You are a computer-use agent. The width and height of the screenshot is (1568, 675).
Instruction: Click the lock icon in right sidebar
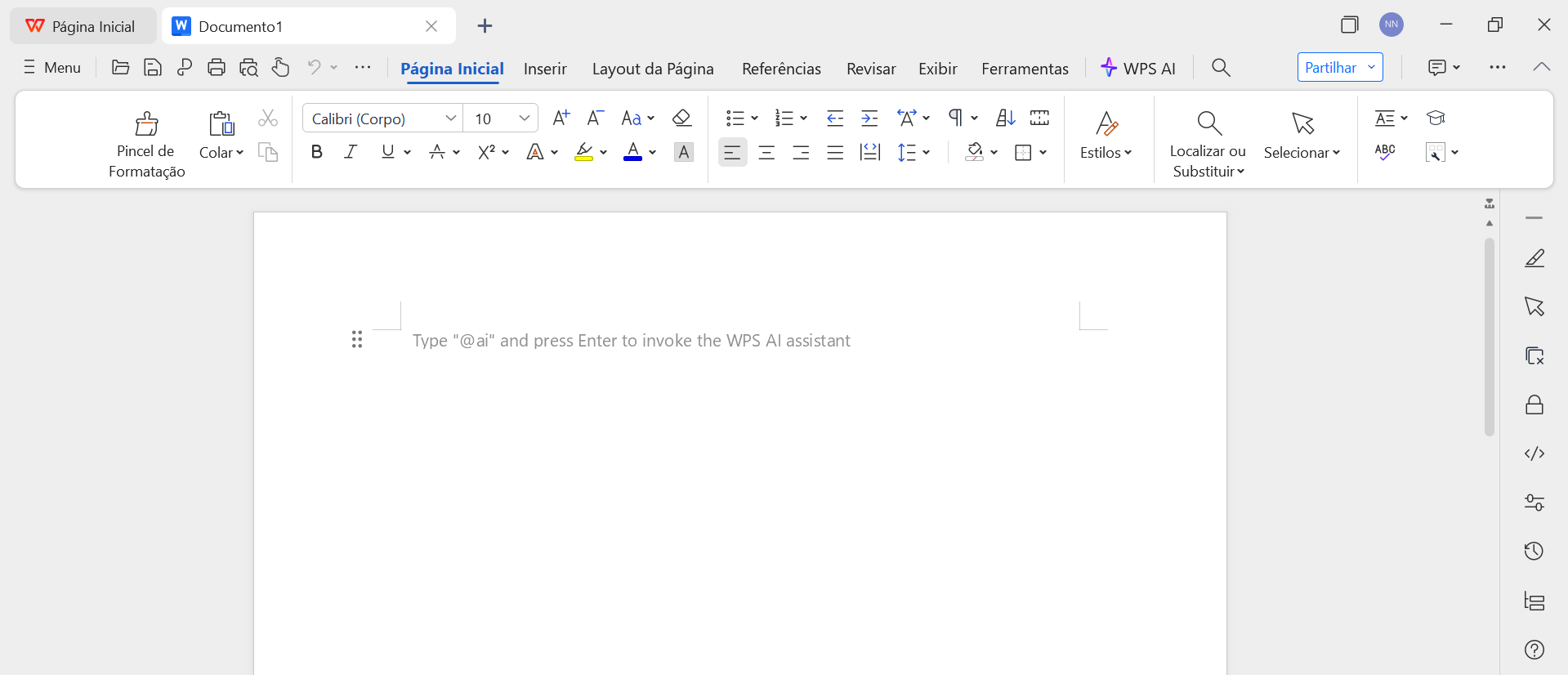click(x=1534, y=405)
